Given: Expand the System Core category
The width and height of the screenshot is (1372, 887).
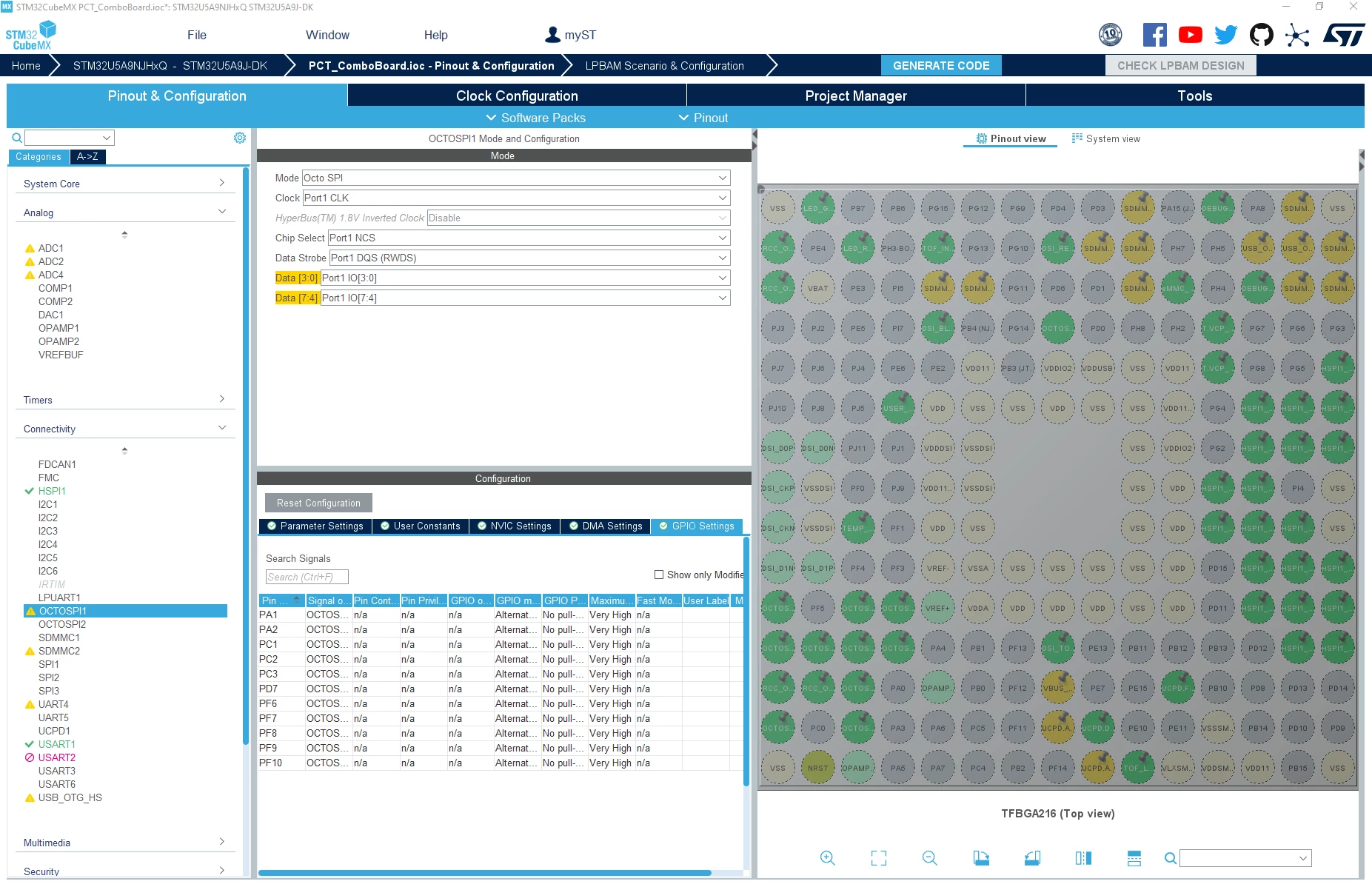Looking at the screenshot, I should tap(124, 184).
